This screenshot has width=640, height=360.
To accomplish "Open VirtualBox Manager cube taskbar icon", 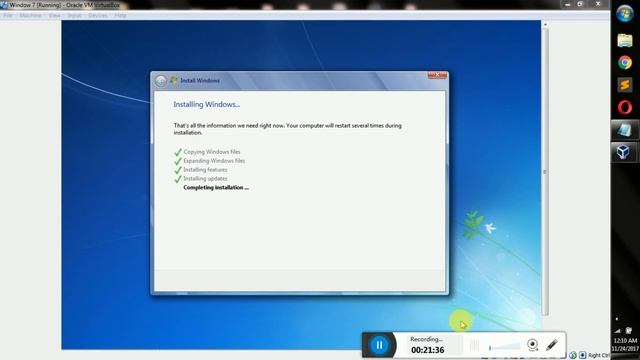I will (x=624, y=152).
